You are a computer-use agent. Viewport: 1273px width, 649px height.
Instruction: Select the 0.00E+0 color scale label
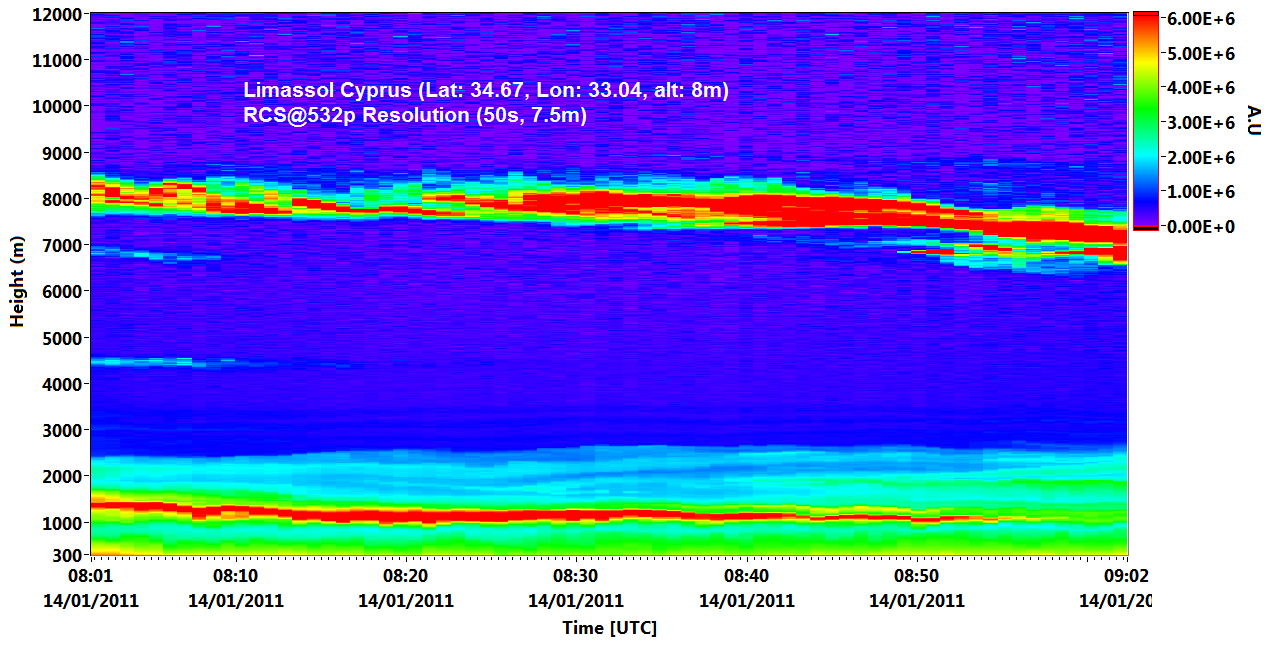pyautogui.click(x=1202, y=226)
